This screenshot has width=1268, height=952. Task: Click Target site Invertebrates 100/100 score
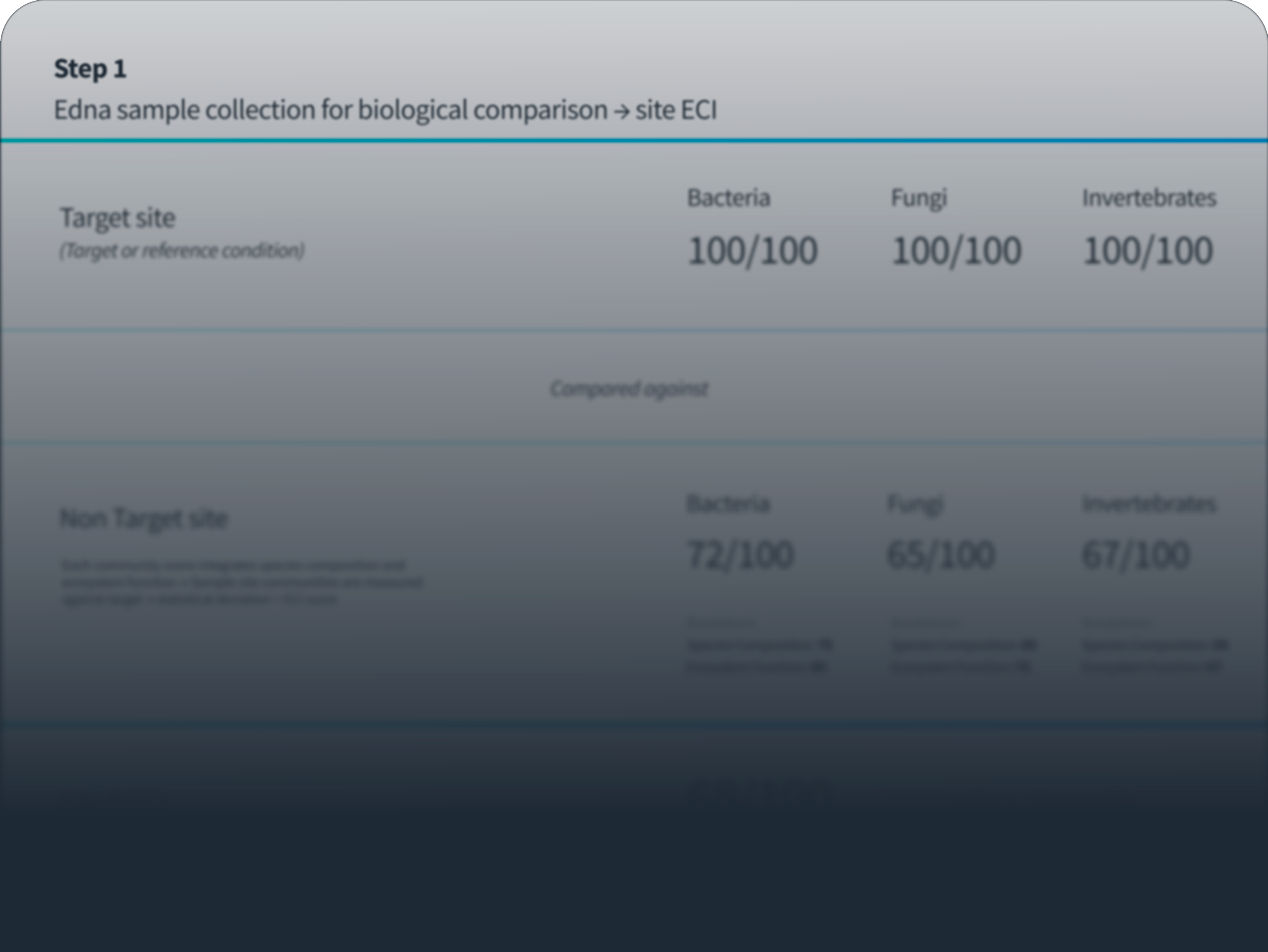point(1147,251)
